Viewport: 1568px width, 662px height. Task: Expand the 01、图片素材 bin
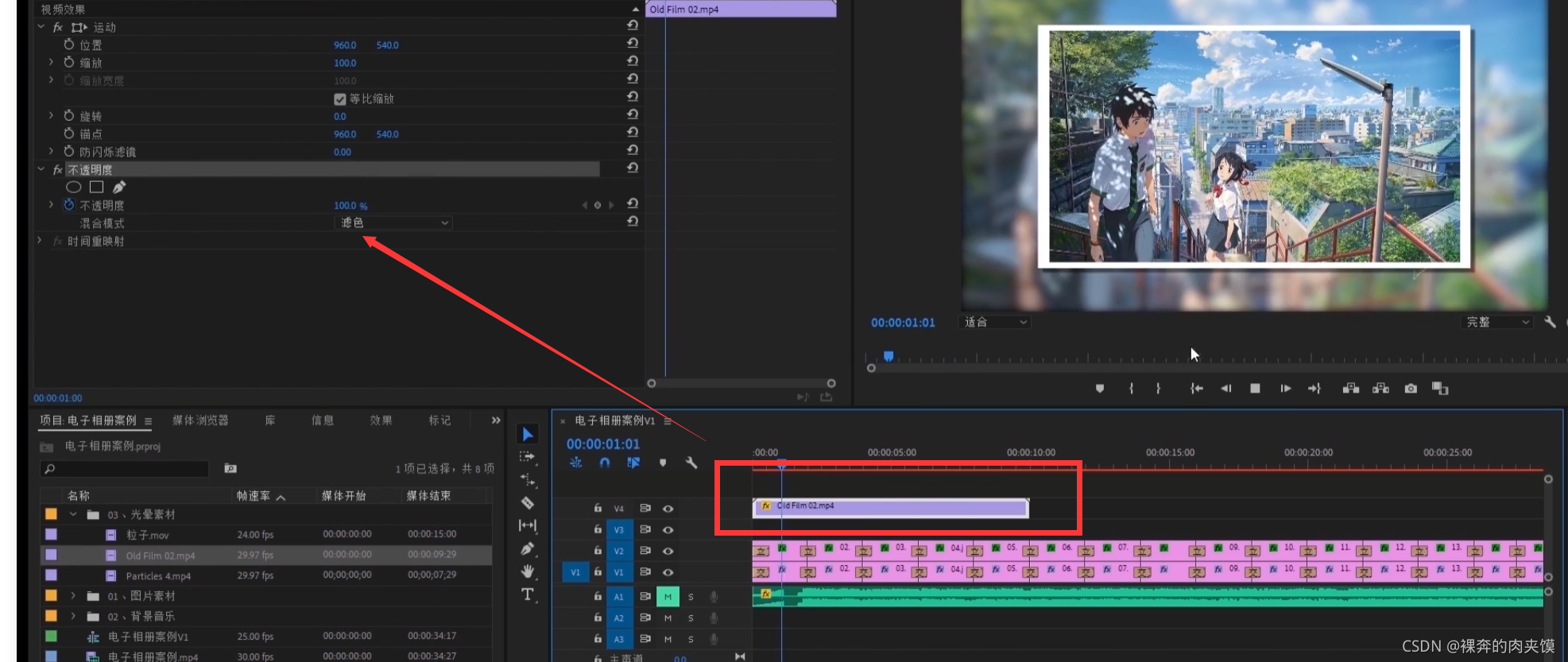pyautogui.click(x=73, y=595)
